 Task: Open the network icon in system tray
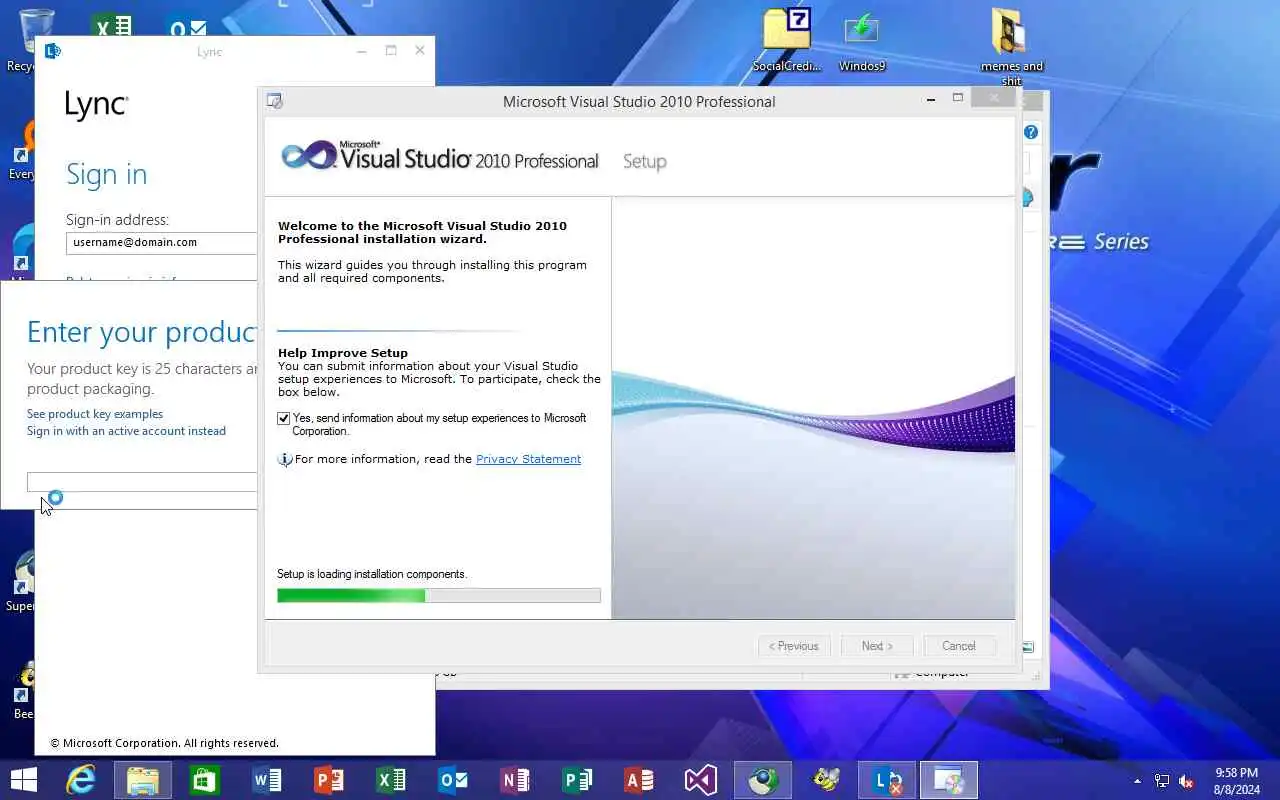pyautogui.click(x=1162, y=781)
